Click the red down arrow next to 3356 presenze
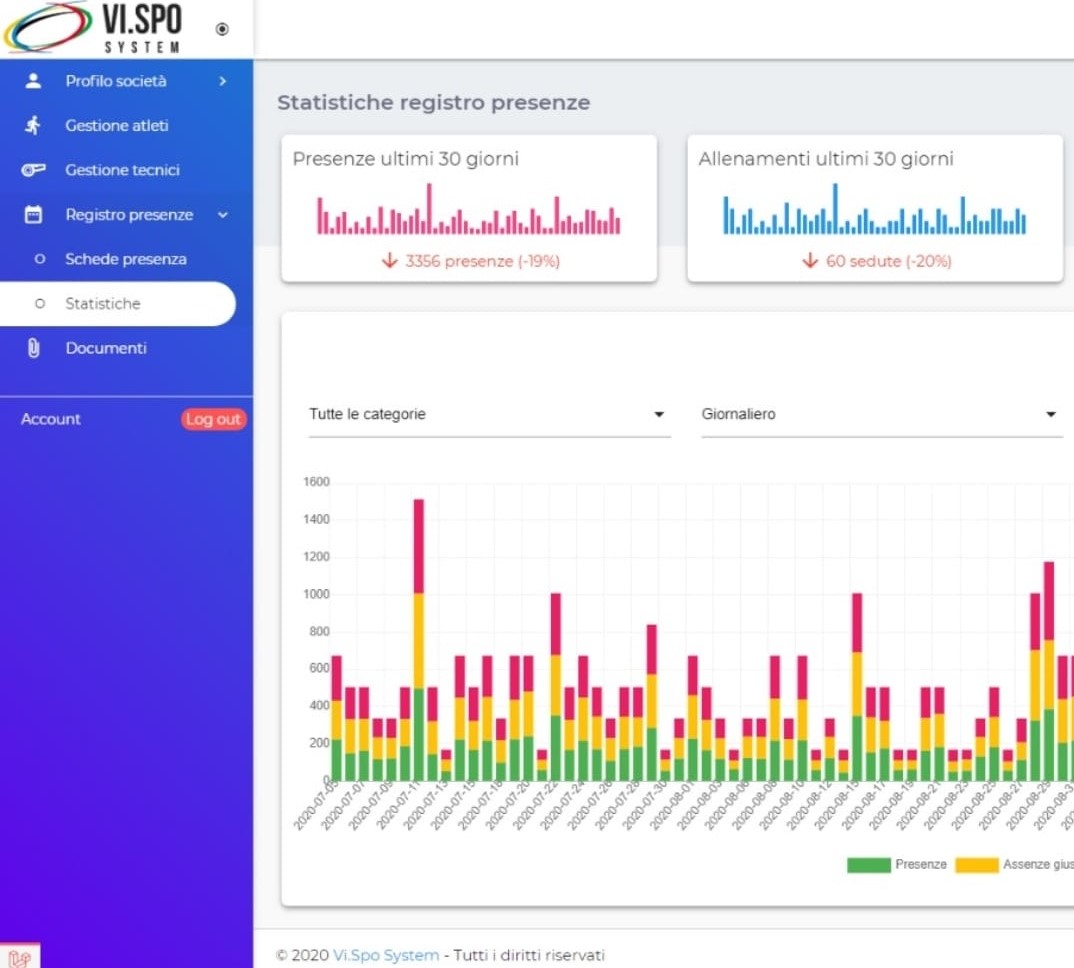The width and height of the screenshot is (1074, 968). pos(389,260)
